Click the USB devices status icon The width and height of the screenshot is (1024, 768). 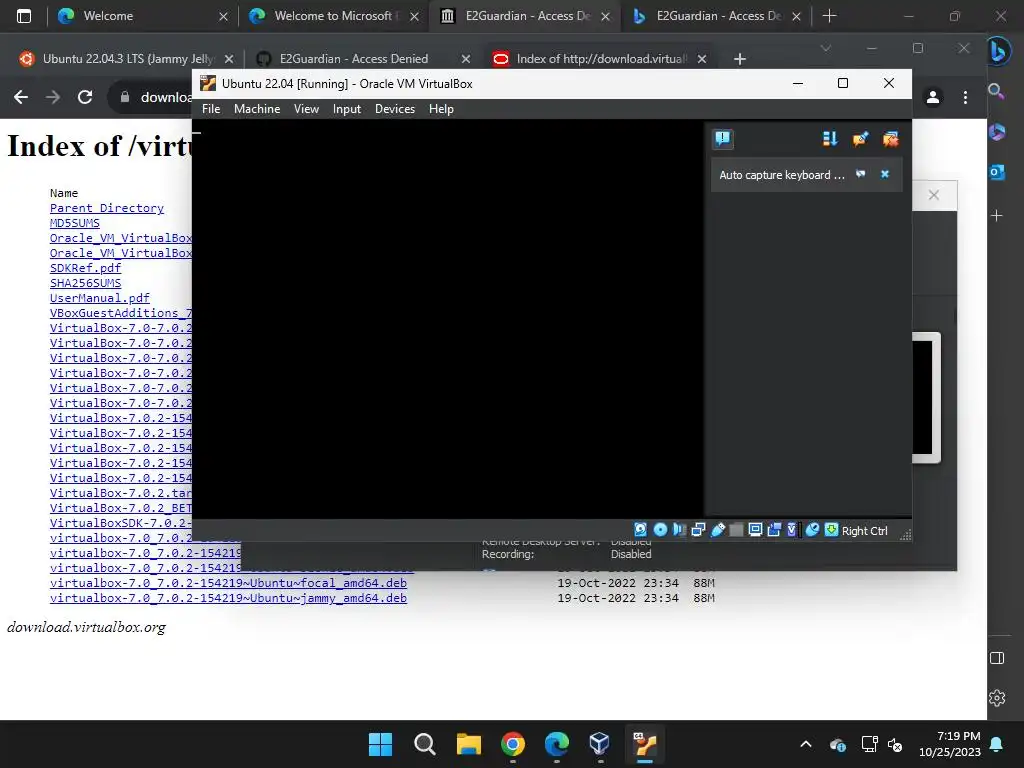tap(718, 530)
